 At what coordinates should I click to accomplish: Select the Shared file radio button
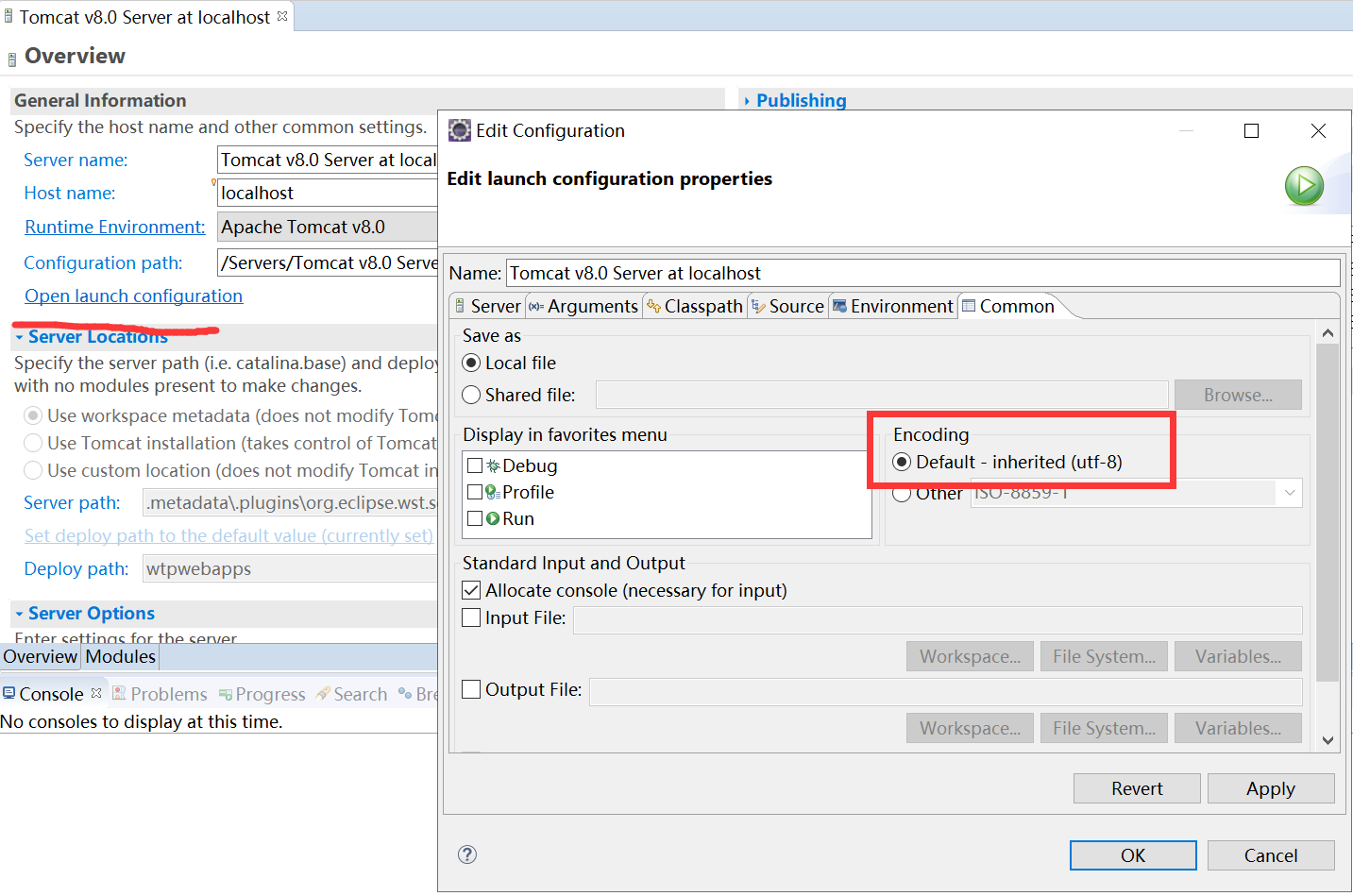[x=471, y=395]
